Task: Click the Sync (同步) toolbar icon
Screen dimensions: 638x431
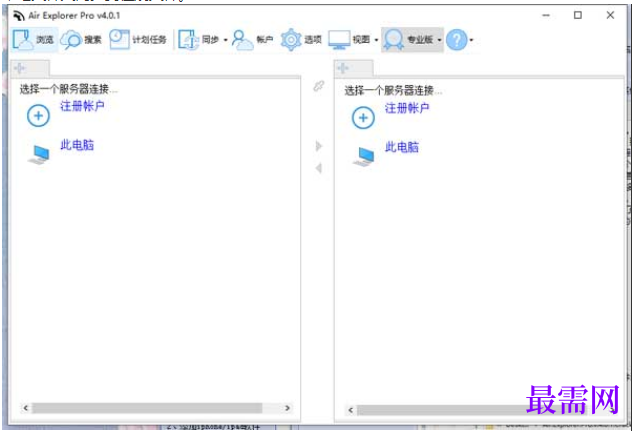Action: [188, 39]
